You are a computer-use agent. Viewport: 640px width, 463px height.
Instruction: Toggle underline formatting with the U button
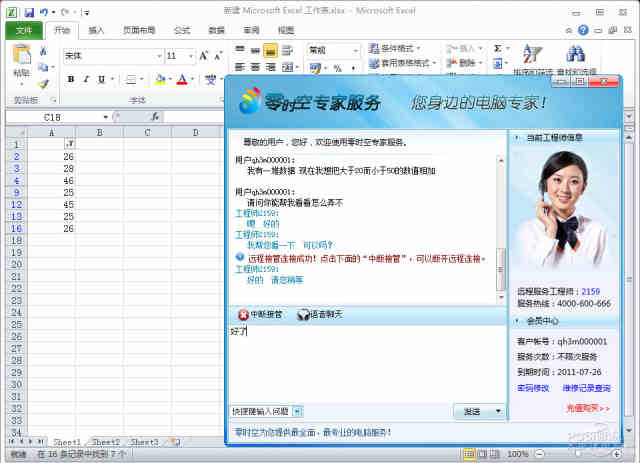click(101, 79)
